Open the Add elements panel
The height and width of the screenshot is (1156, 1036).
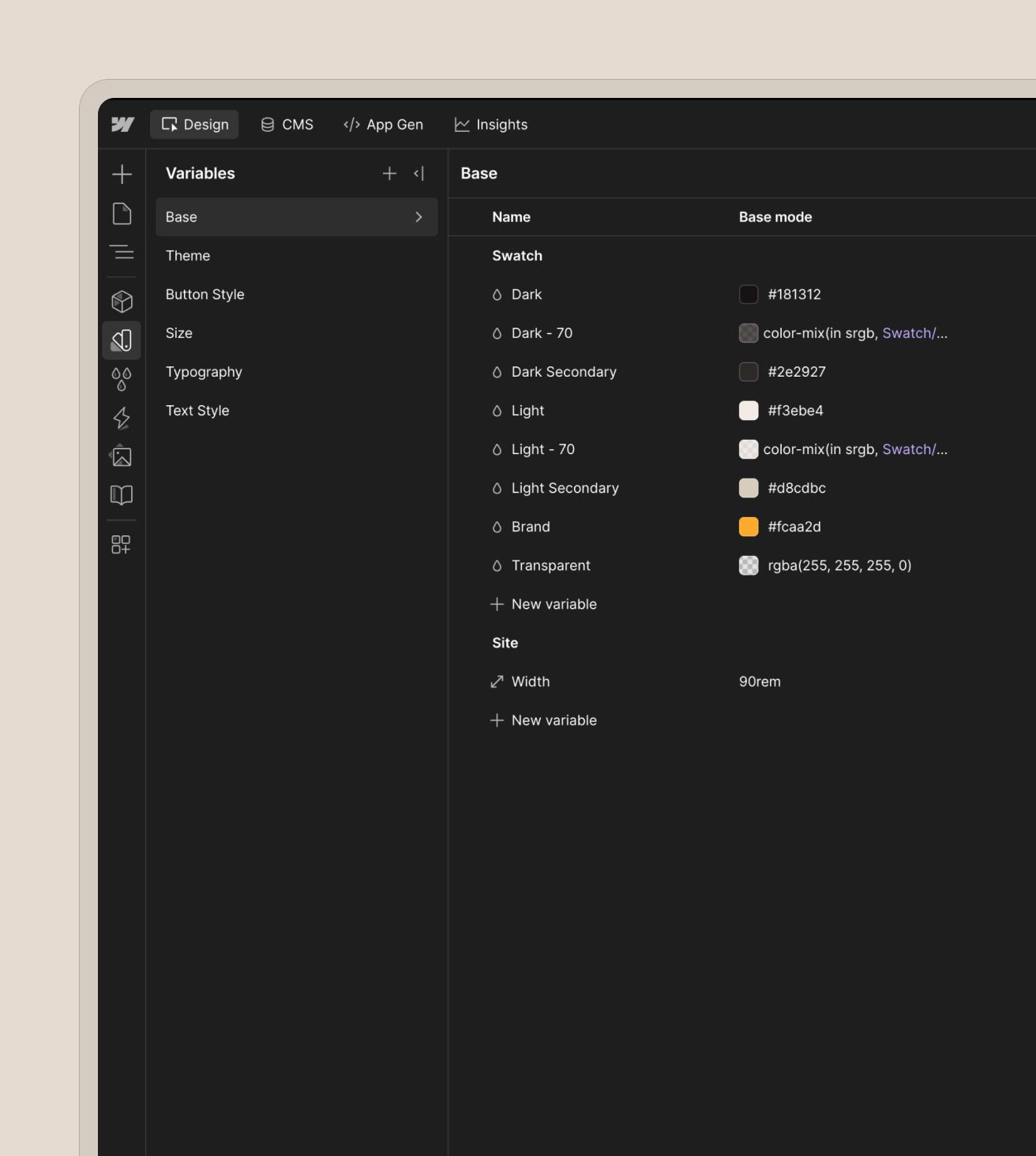[122, 174]
